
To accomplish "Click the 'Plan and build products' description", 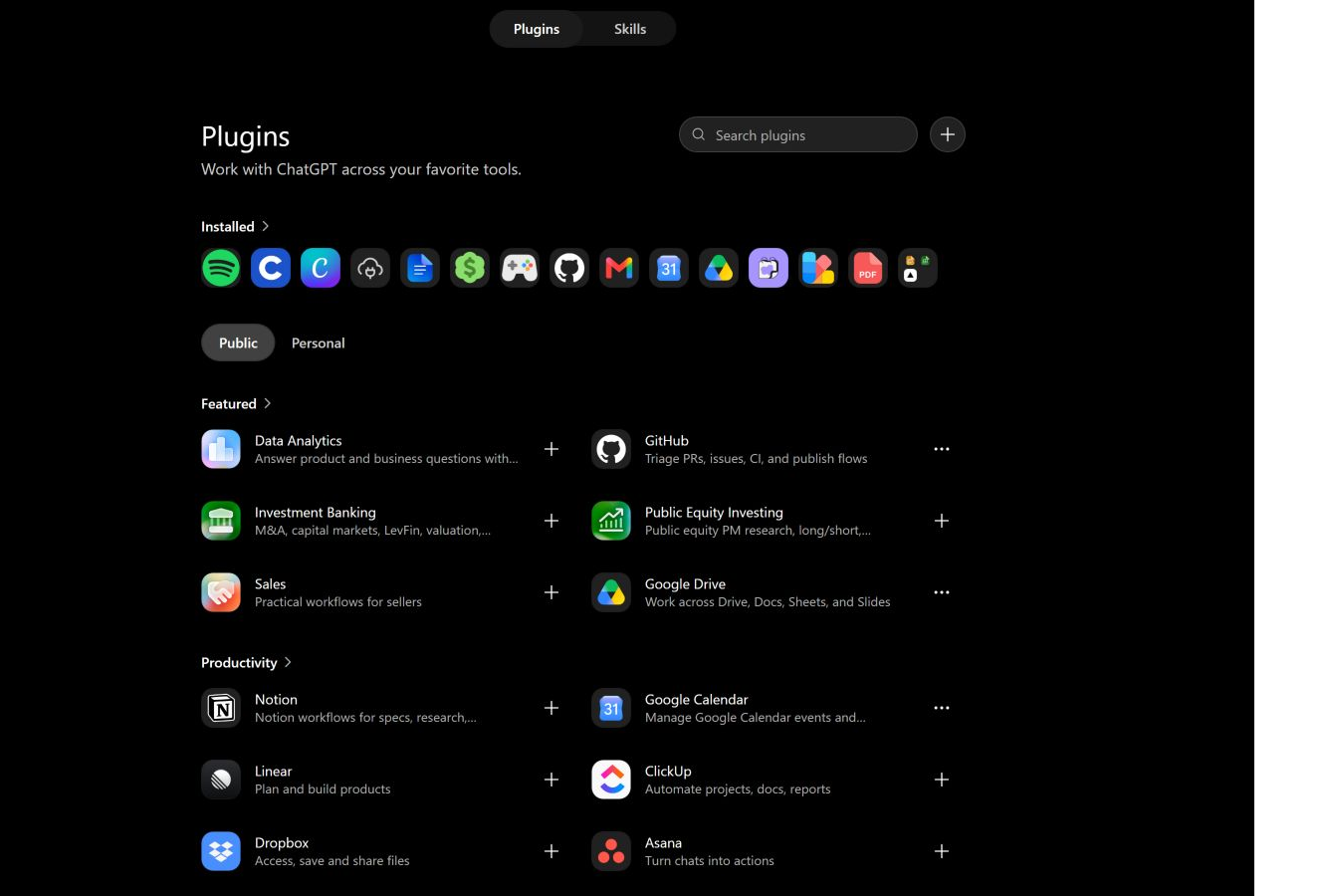I will (323, 789).
